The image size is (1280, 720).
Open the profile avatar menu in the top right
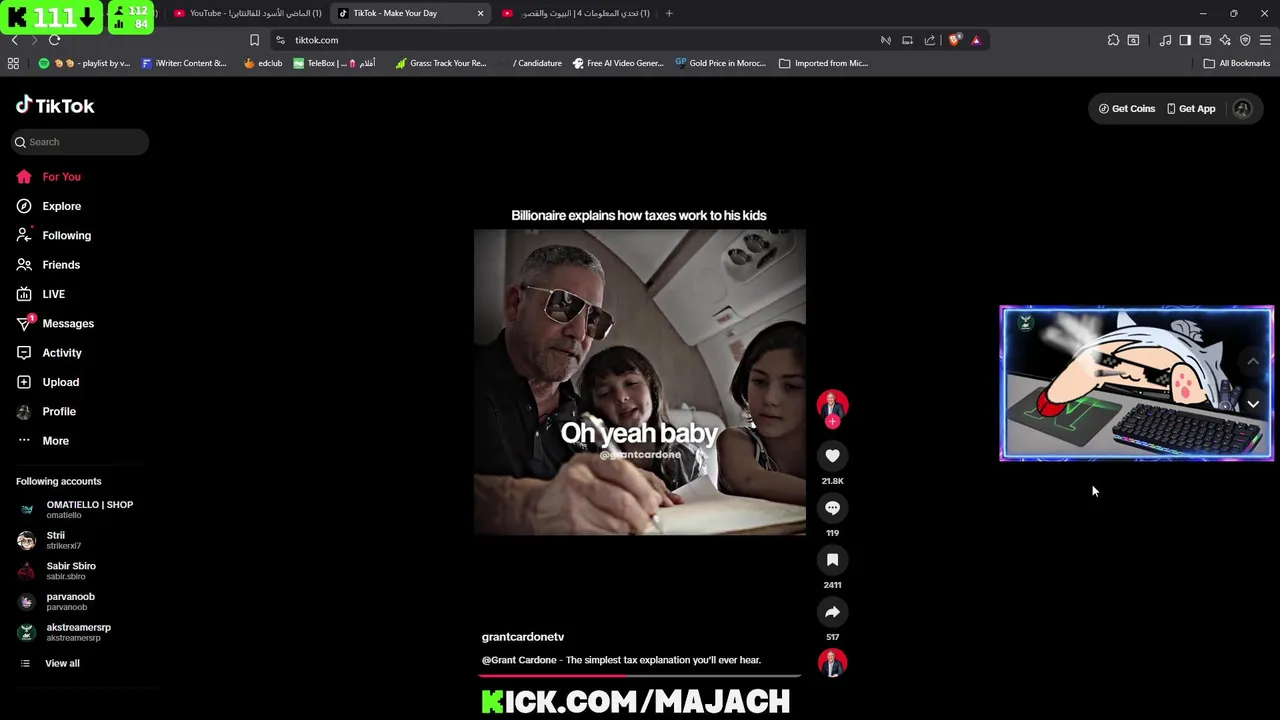[x=1242, y=109]
